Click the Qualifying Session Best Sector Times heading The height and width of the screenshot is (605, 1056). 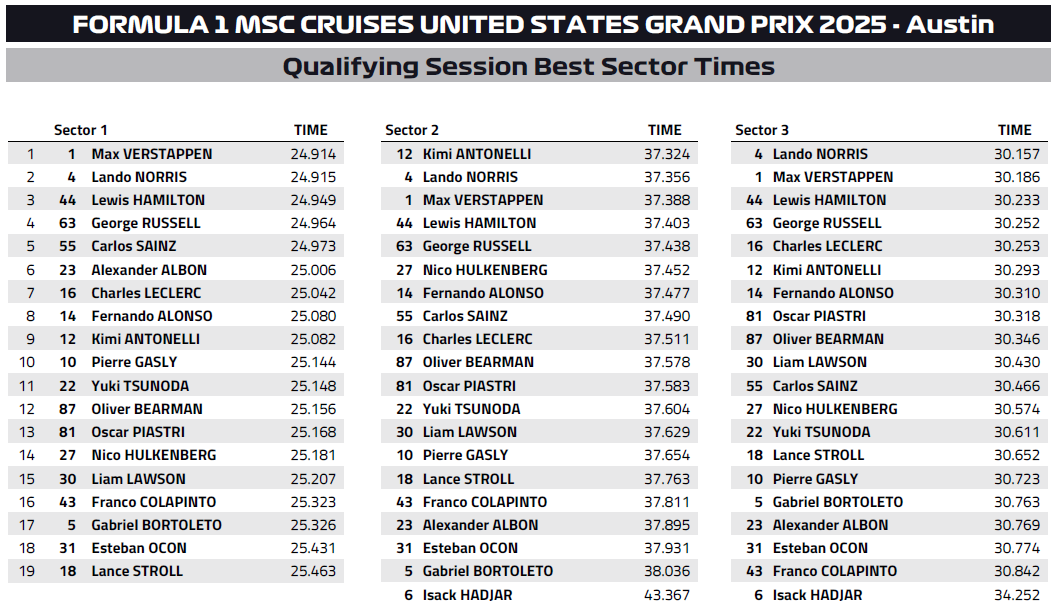[528, 67]
